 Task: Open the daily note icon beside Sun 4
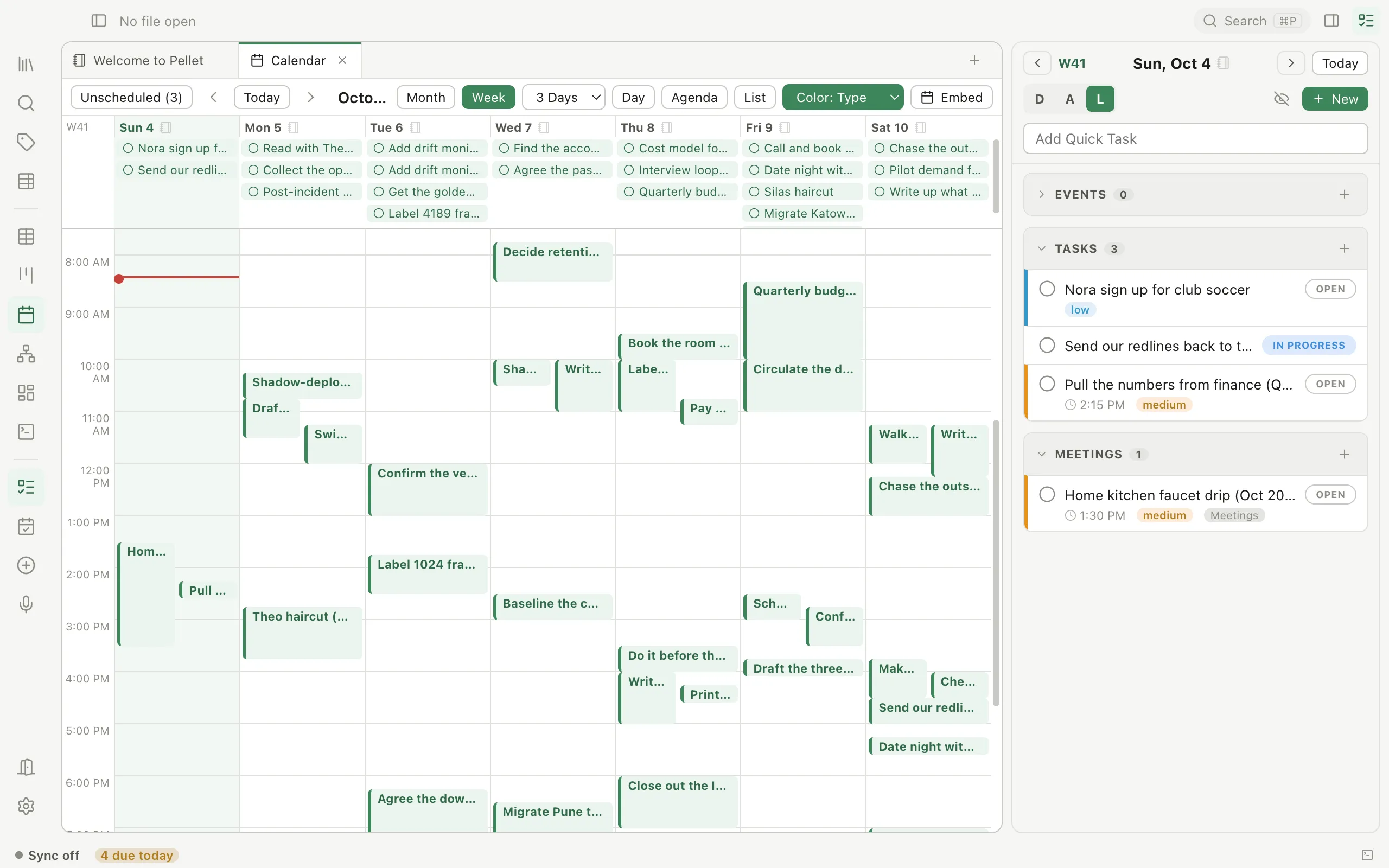(x=166, y=127)
